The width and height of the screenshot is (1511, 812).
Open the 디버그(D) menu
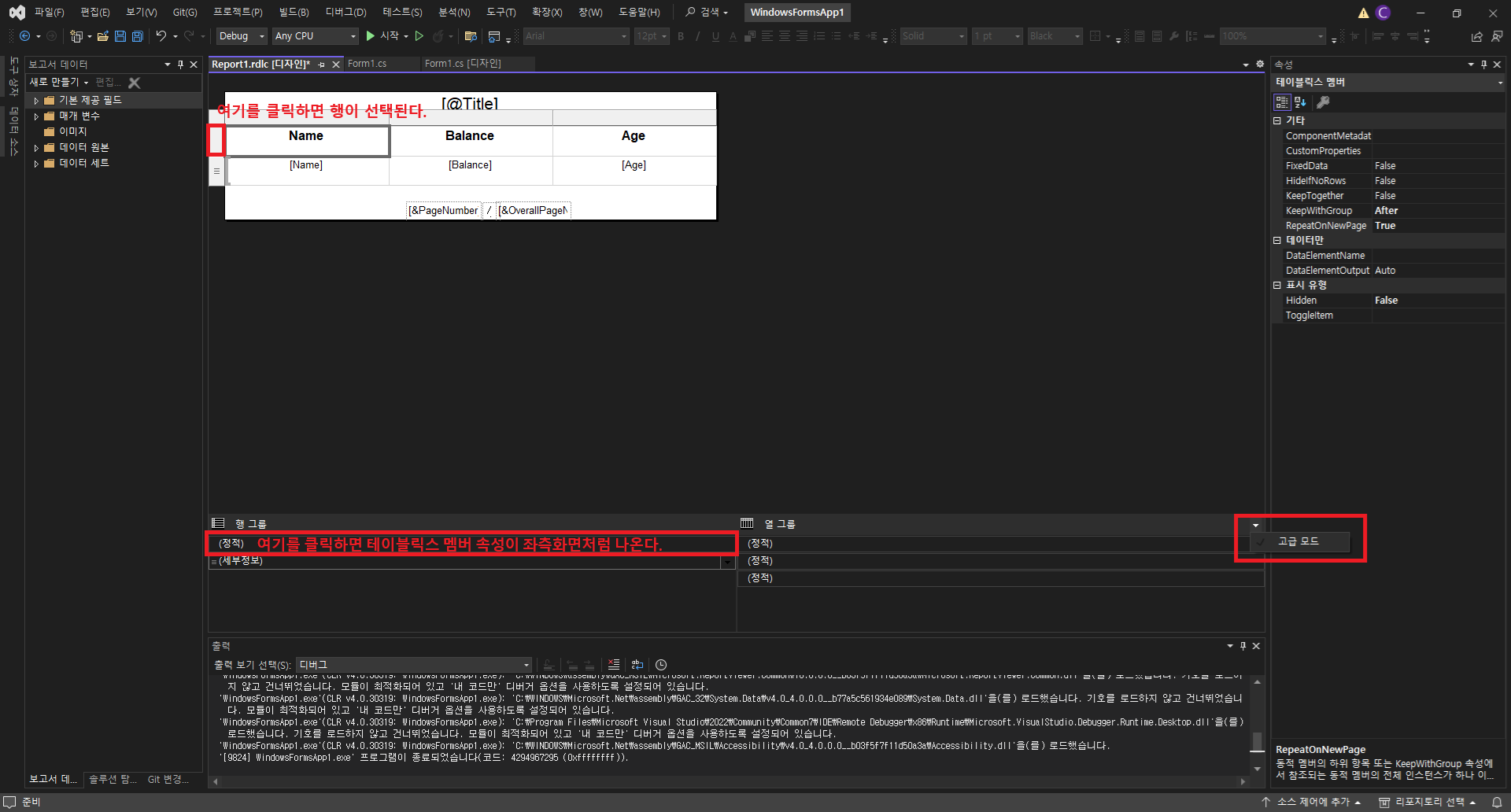[x=346, y=13]
